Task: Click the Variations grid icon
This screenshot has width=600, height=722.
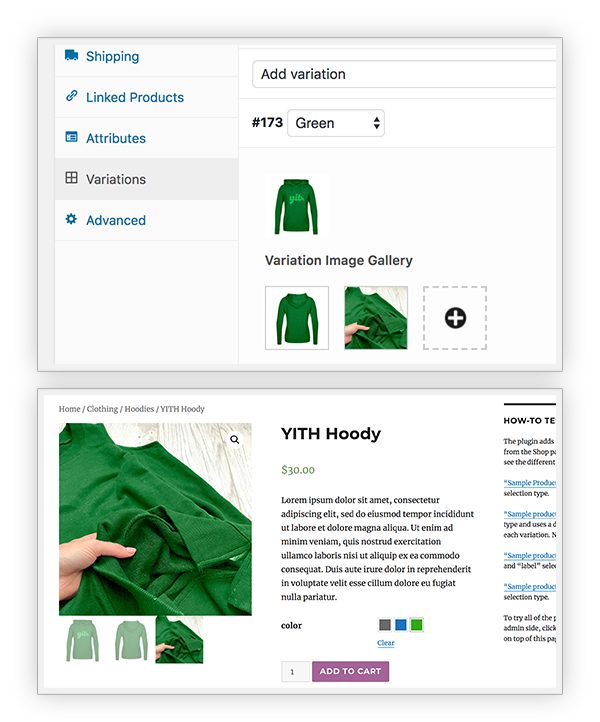Action: click(x=71, y=179)
